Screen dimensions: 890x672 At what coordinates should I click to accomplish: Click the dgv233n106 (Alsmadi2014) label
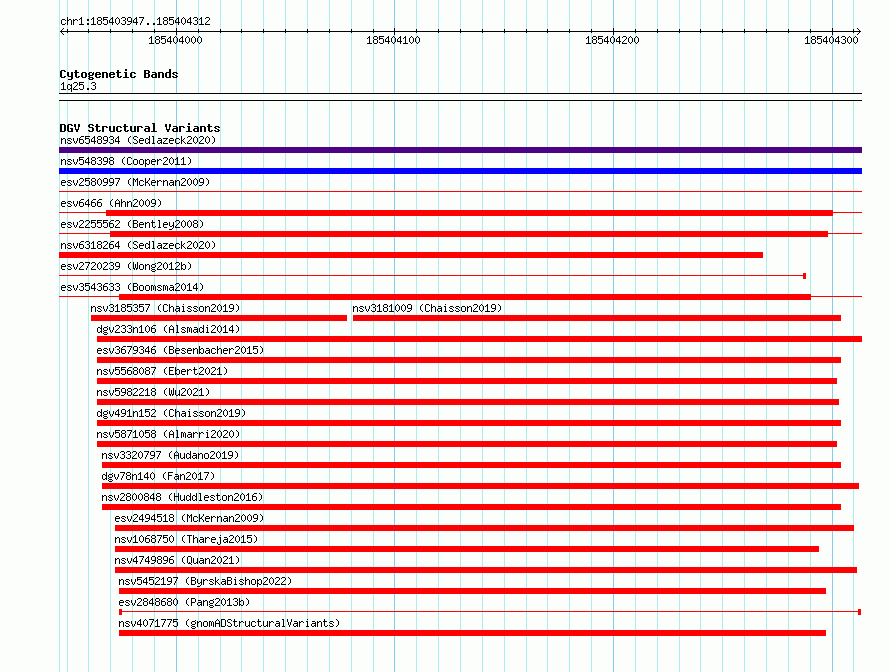click(x=169, y=329)
